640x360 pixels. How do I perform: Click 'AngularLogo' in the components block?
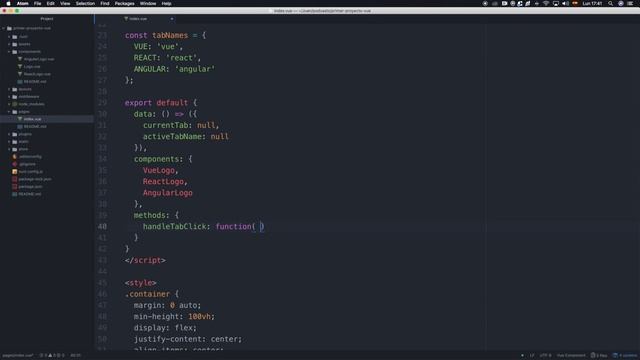point(167,193)
